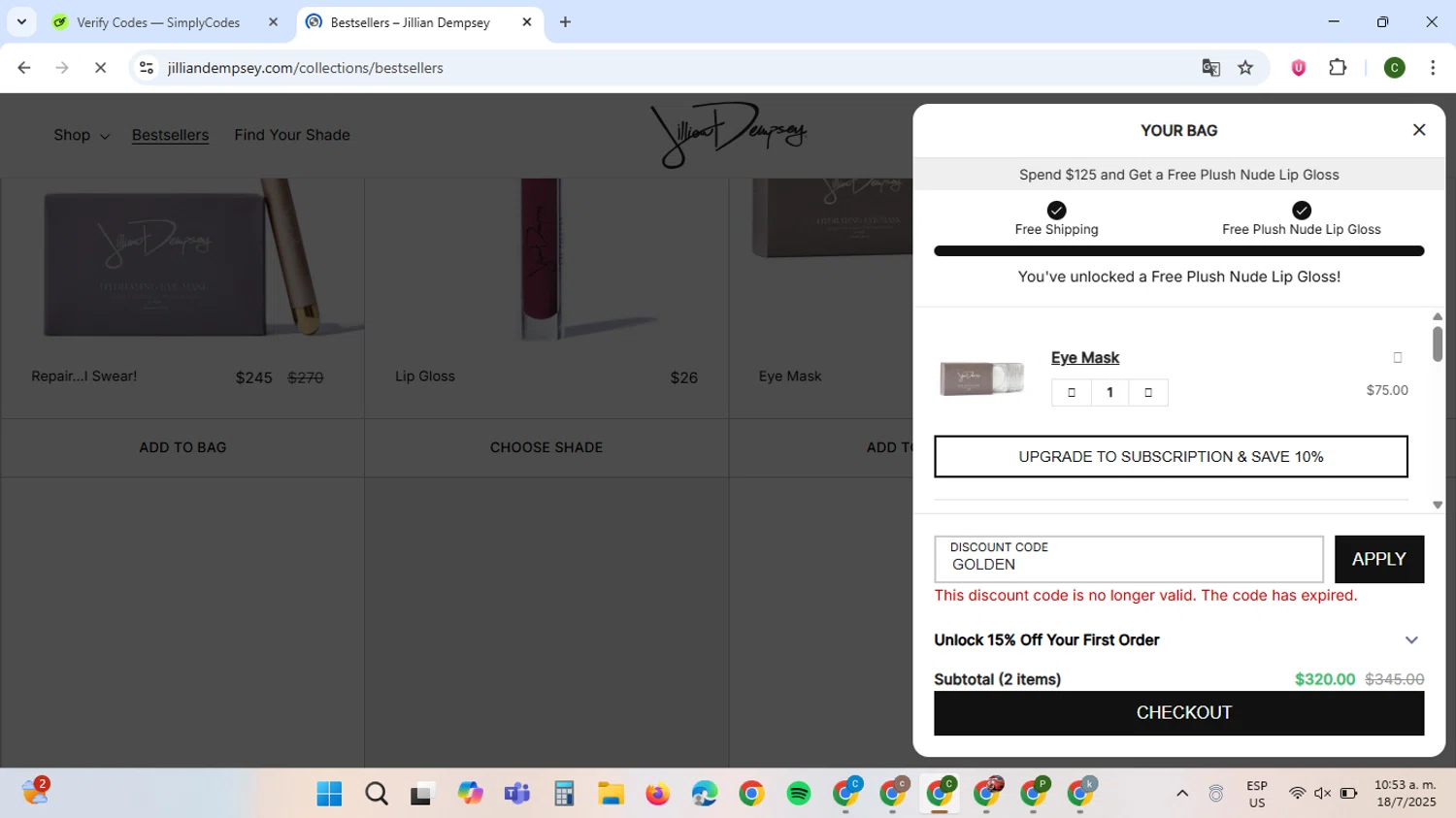Screen dimensions: 1456x818
Task: Click the Free Shipping checkmark milestone
Action: [1056, 211]
